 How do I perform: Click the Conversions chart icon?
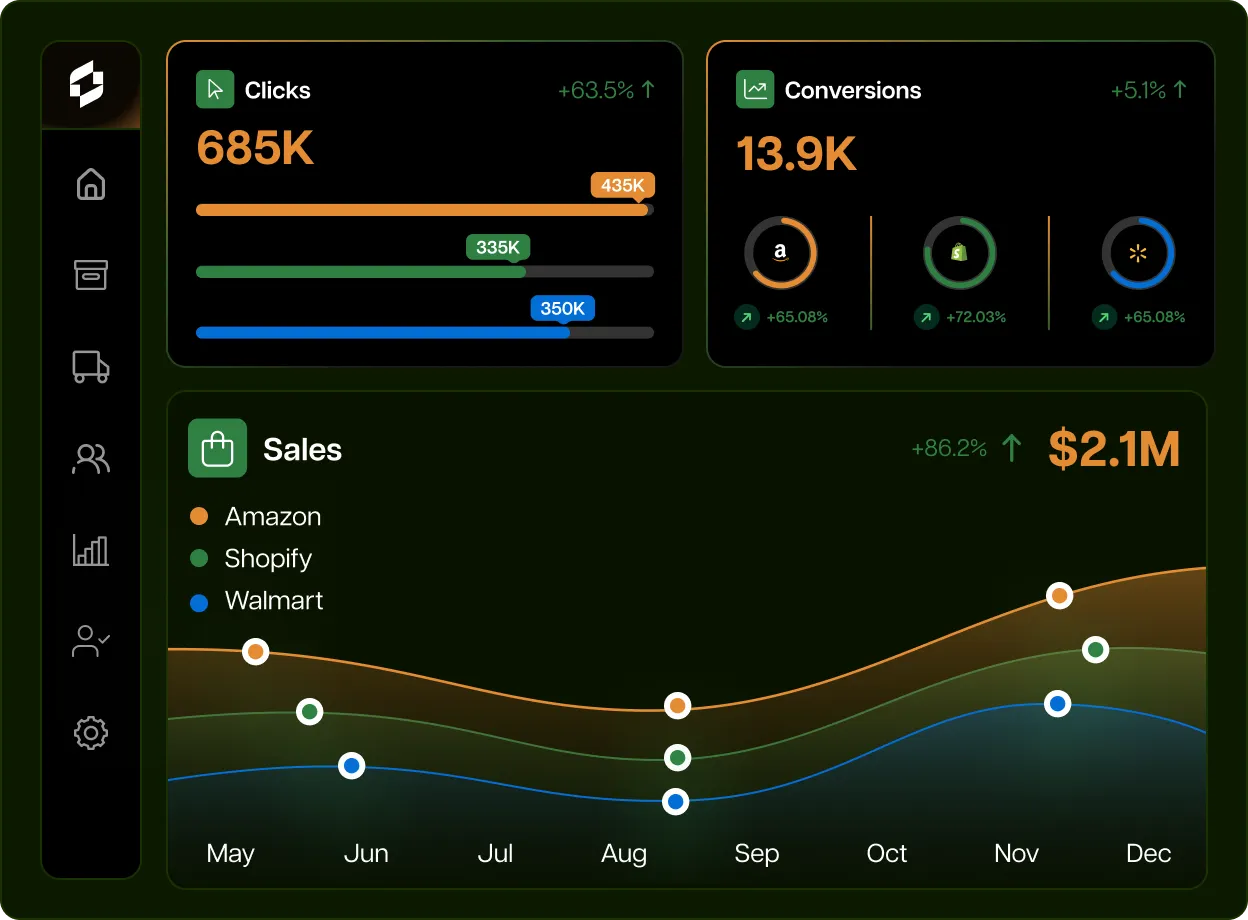coord(755,90)
